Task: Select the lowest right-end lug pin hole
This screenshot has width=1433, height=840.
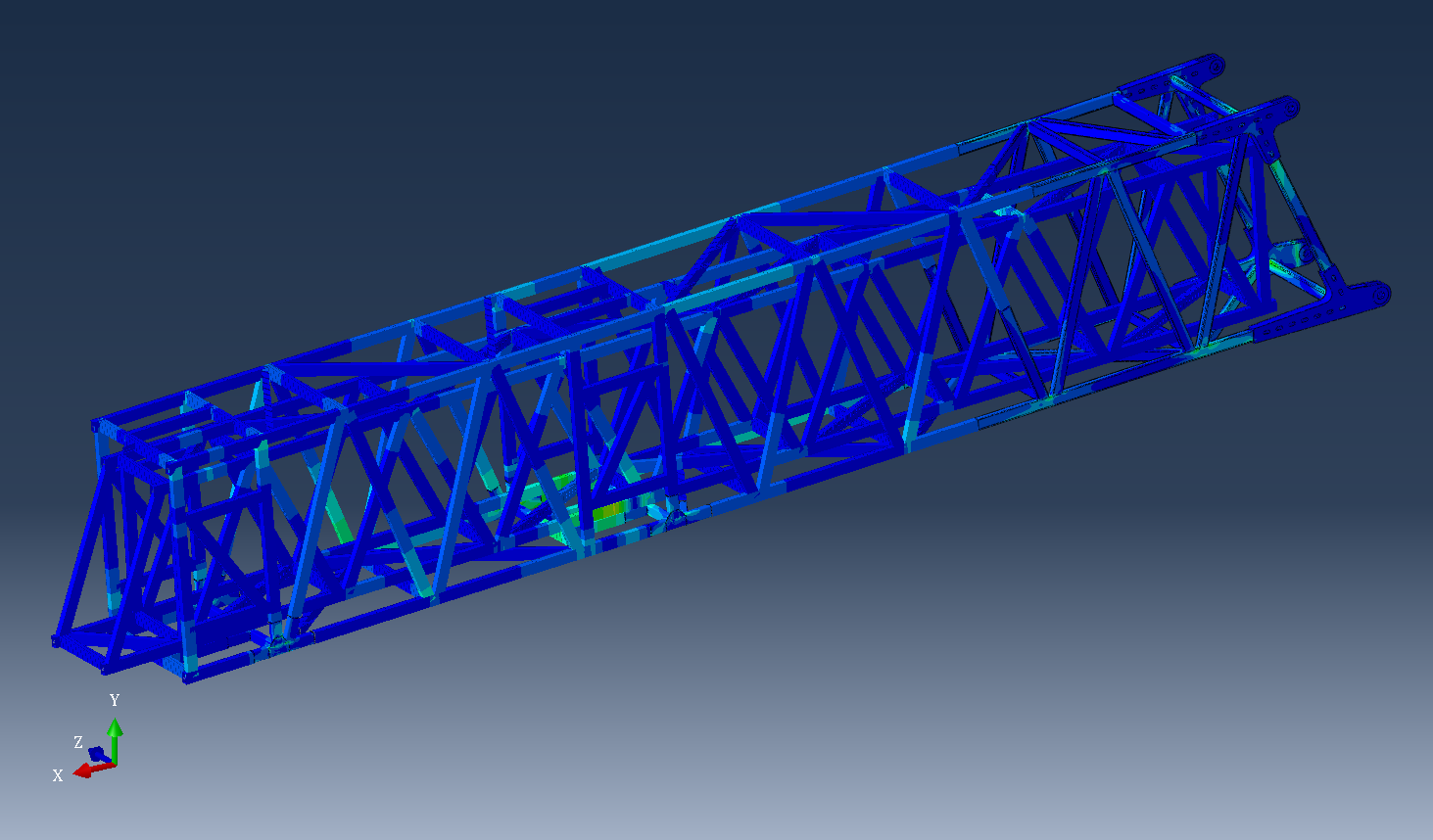Action: (1380, 293)
